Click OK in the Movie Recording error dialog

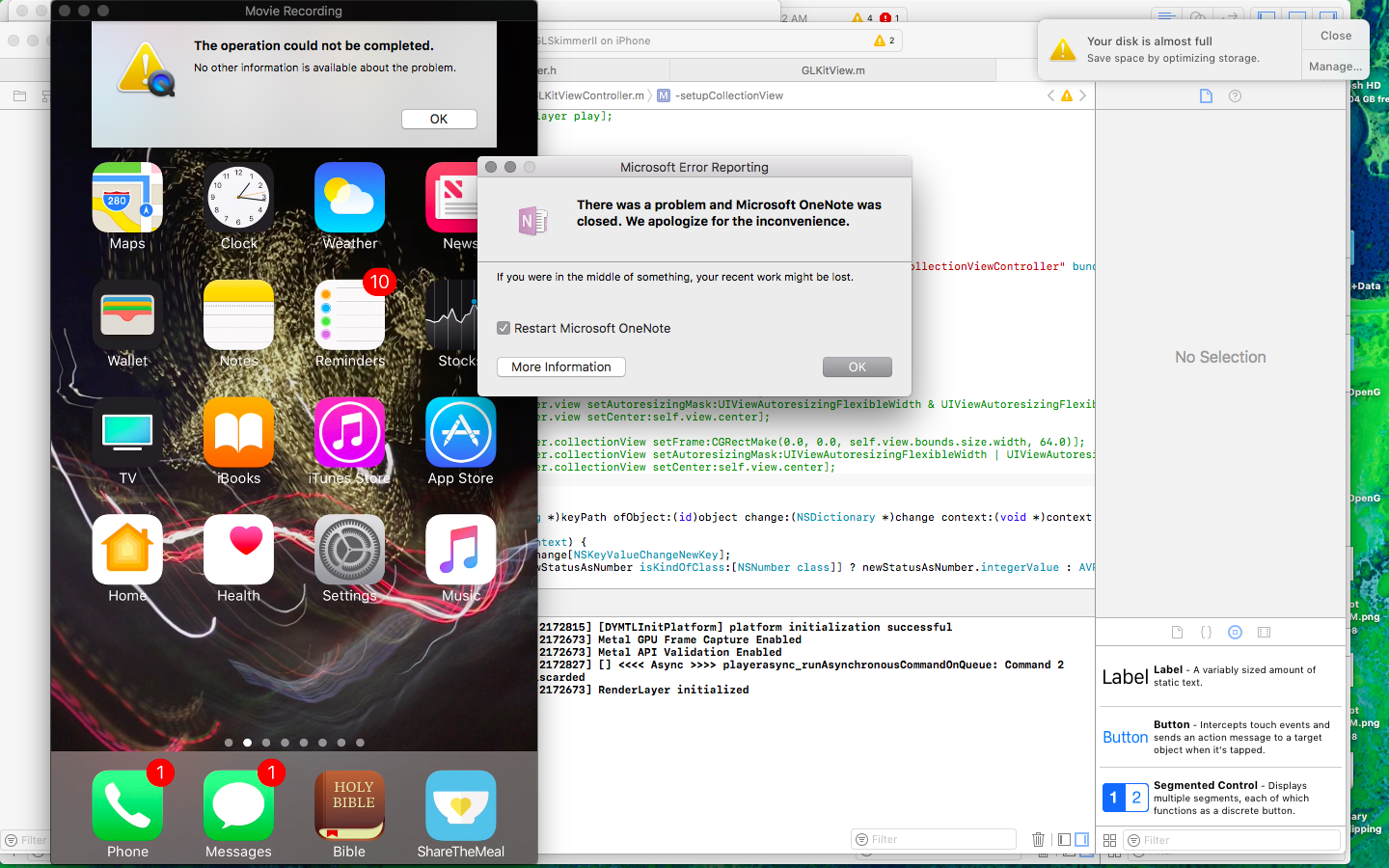coord(439,119)
